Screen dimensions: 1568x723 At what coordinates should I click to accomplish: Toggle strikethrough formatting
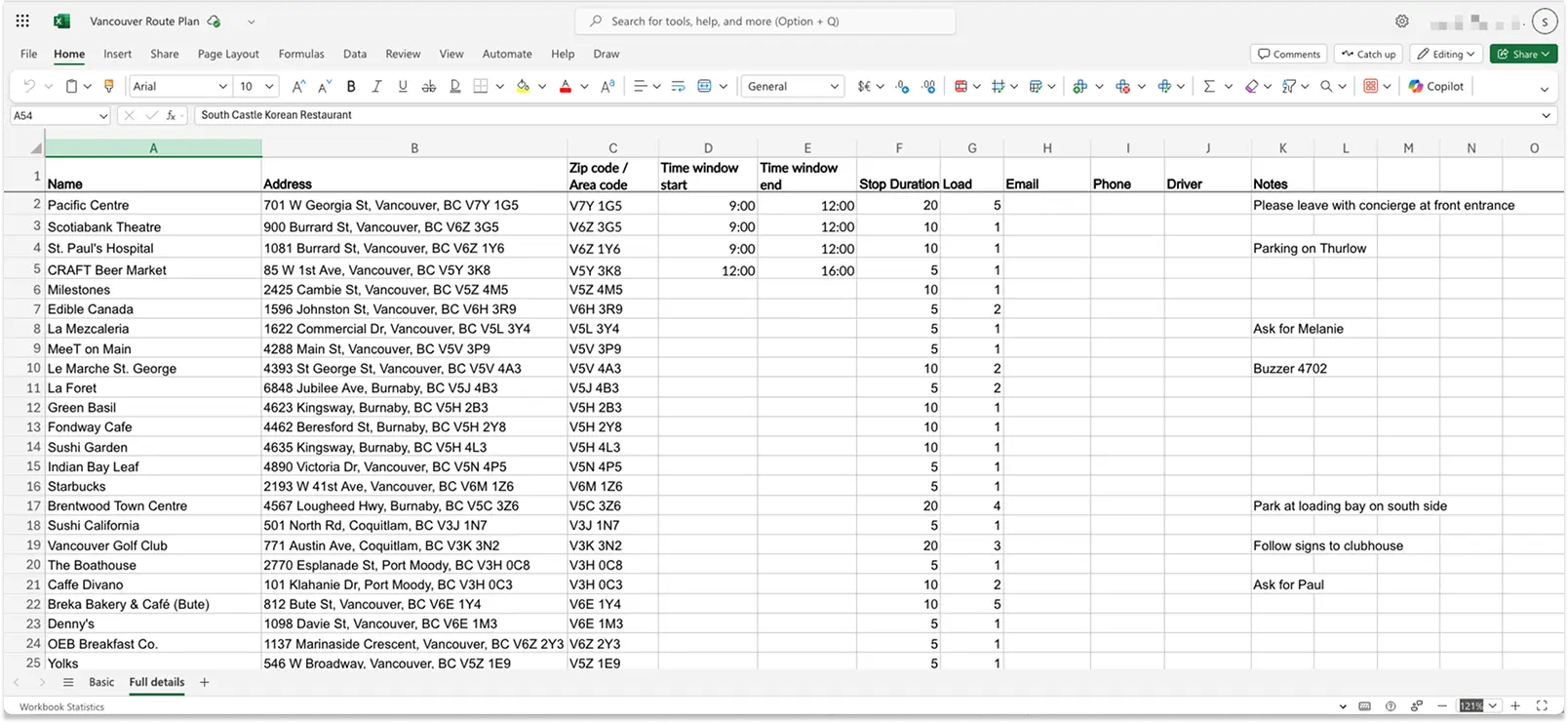[428, 86]
